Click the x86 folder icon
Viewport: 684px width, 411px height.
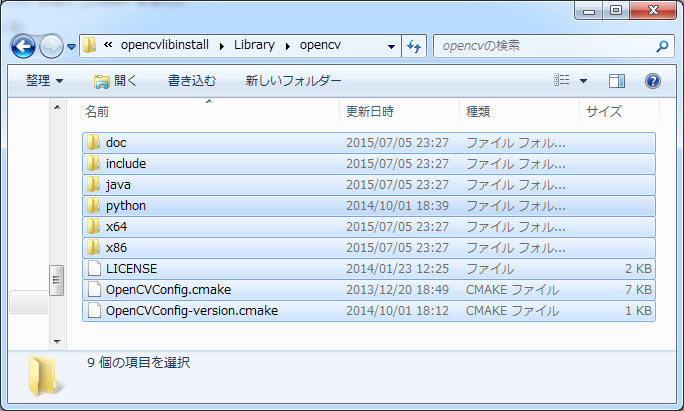[x=93, y=247]
